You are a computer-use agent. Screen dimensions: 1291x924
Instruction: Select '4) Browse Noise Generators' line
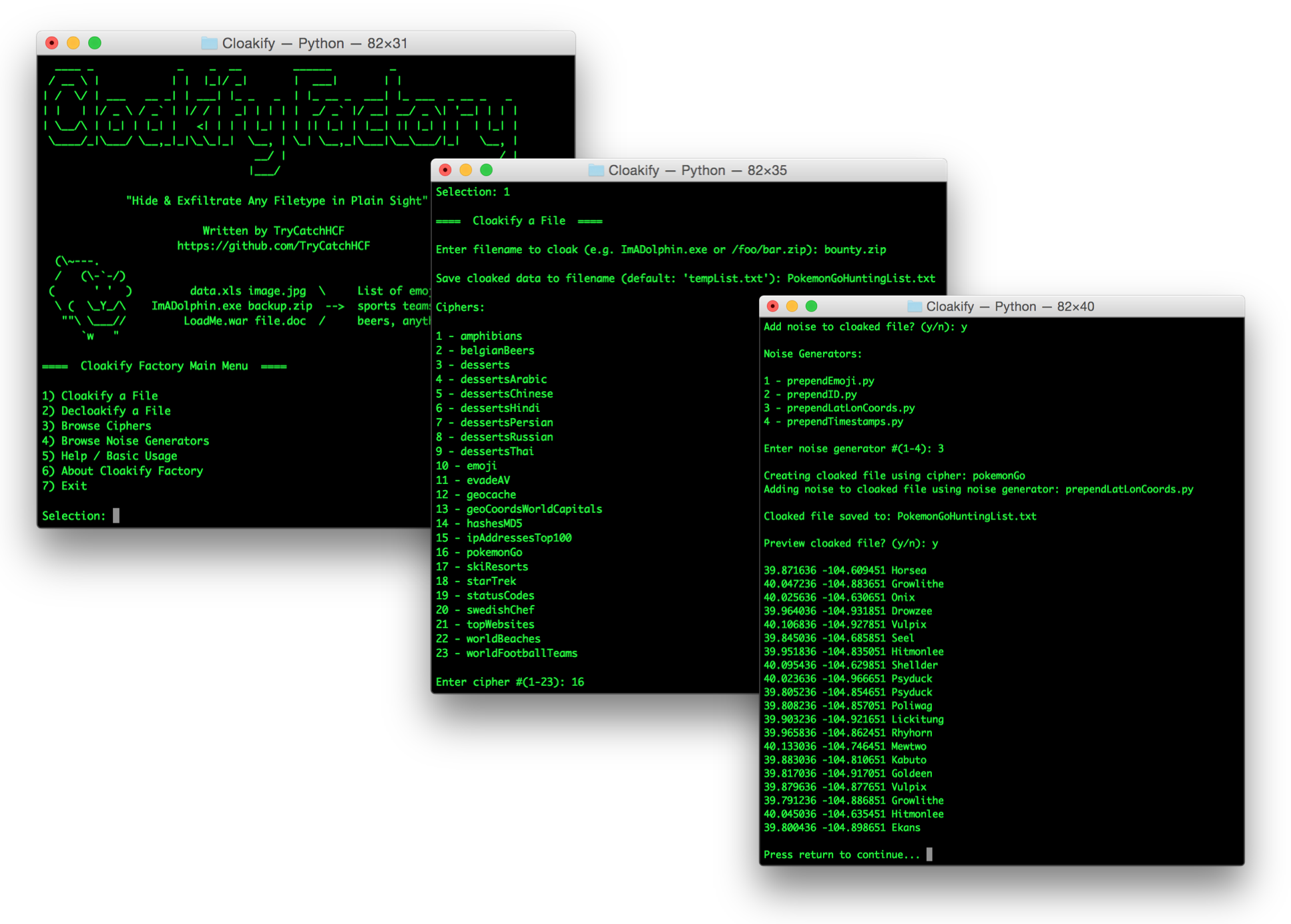click(x=125, y=441)
